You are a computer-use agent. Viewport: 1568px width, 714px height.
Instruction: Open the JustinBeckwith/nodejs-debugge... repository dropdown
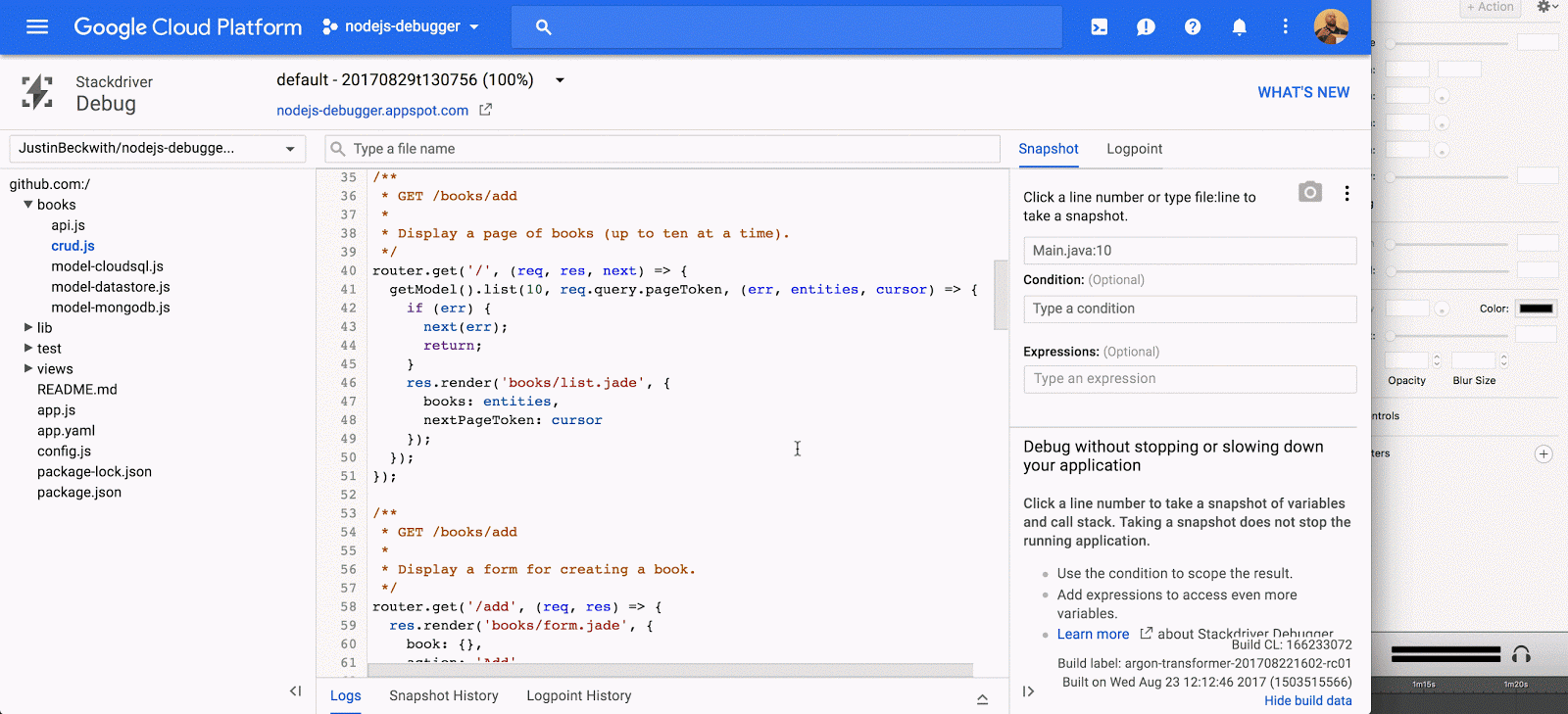tap(158, 149)
